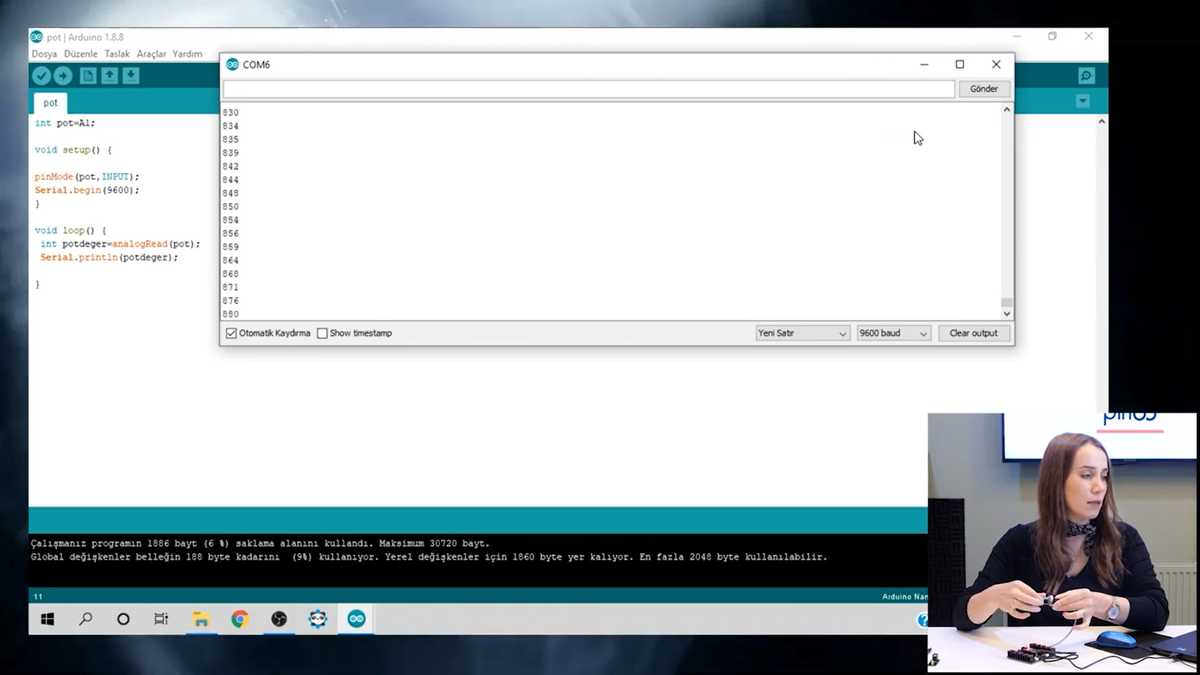Click the Open sketch icon

109,76
